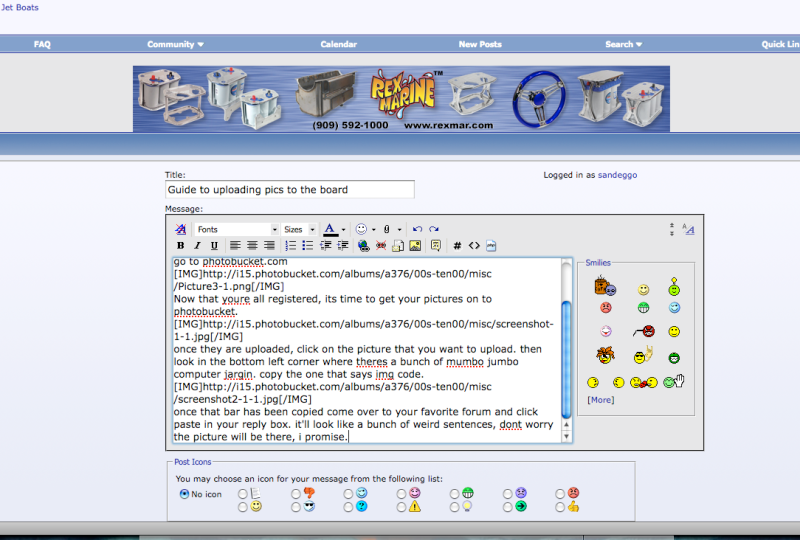This screenshot has height=540, width=800.
Task: Toggle bold formatting
Action: [x=180, y=246]
